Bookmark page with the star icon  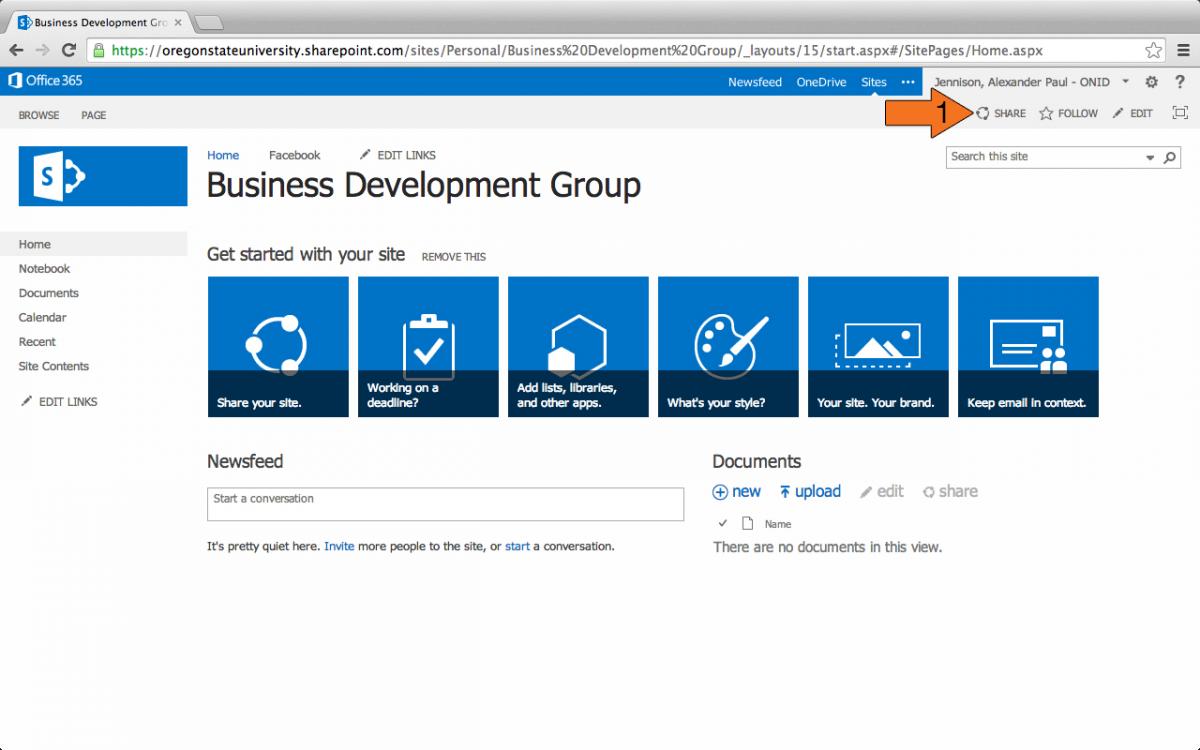[x=1153, y=50]
